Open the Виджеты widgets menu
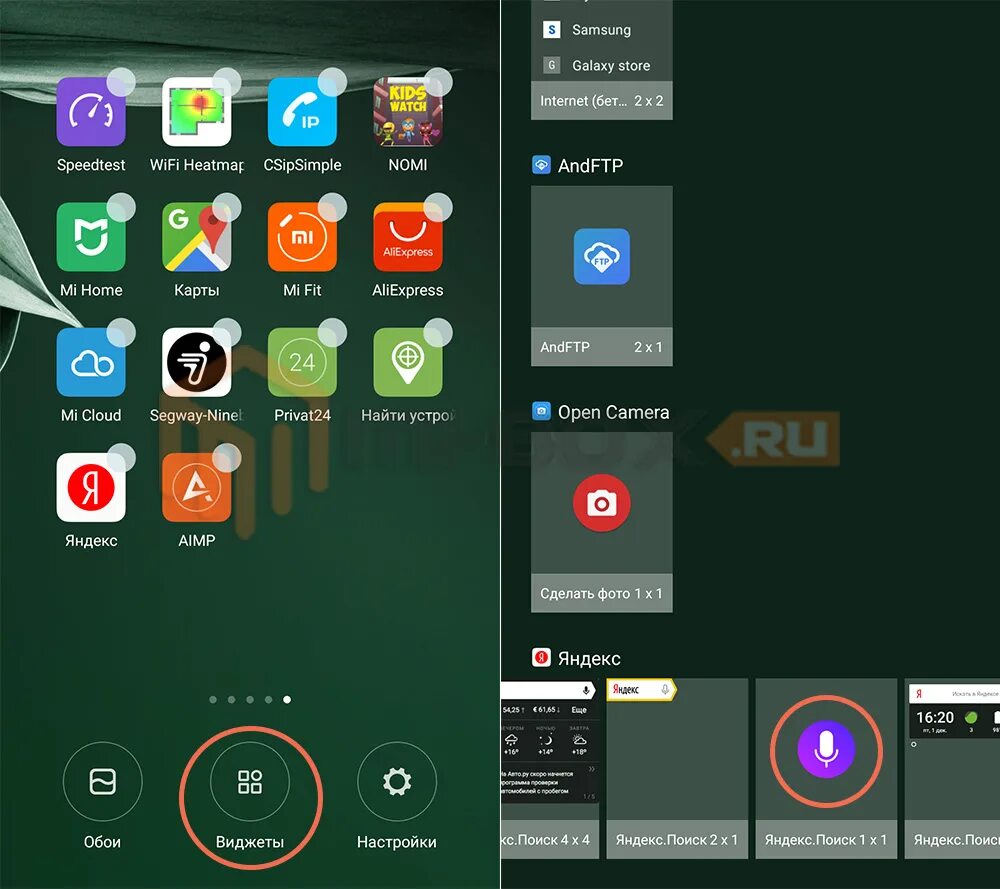This screenshot has height=889, width=1000. (250, 782)
